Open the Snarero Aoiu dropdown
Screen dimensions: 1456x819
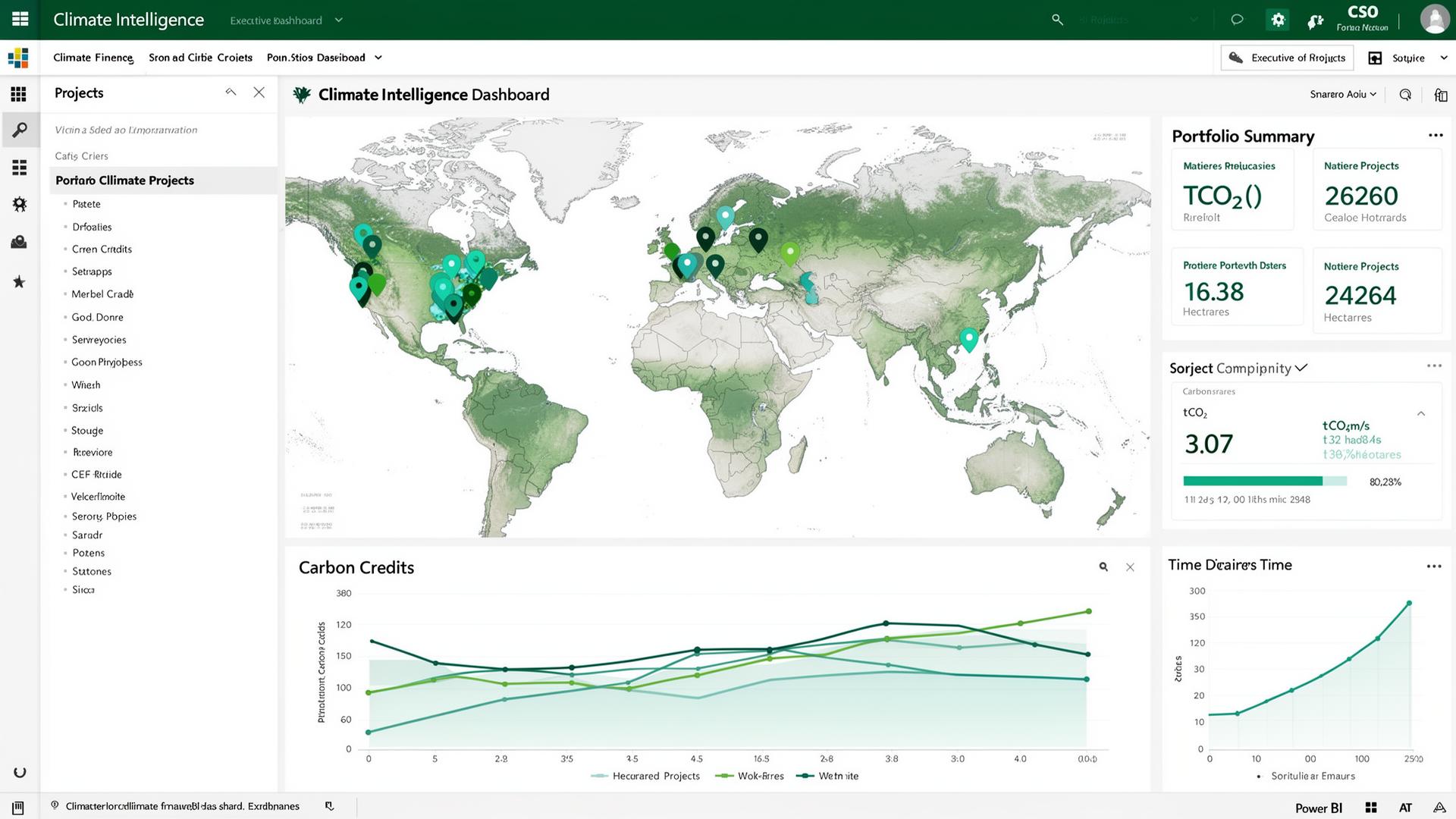pos(1343,94)
